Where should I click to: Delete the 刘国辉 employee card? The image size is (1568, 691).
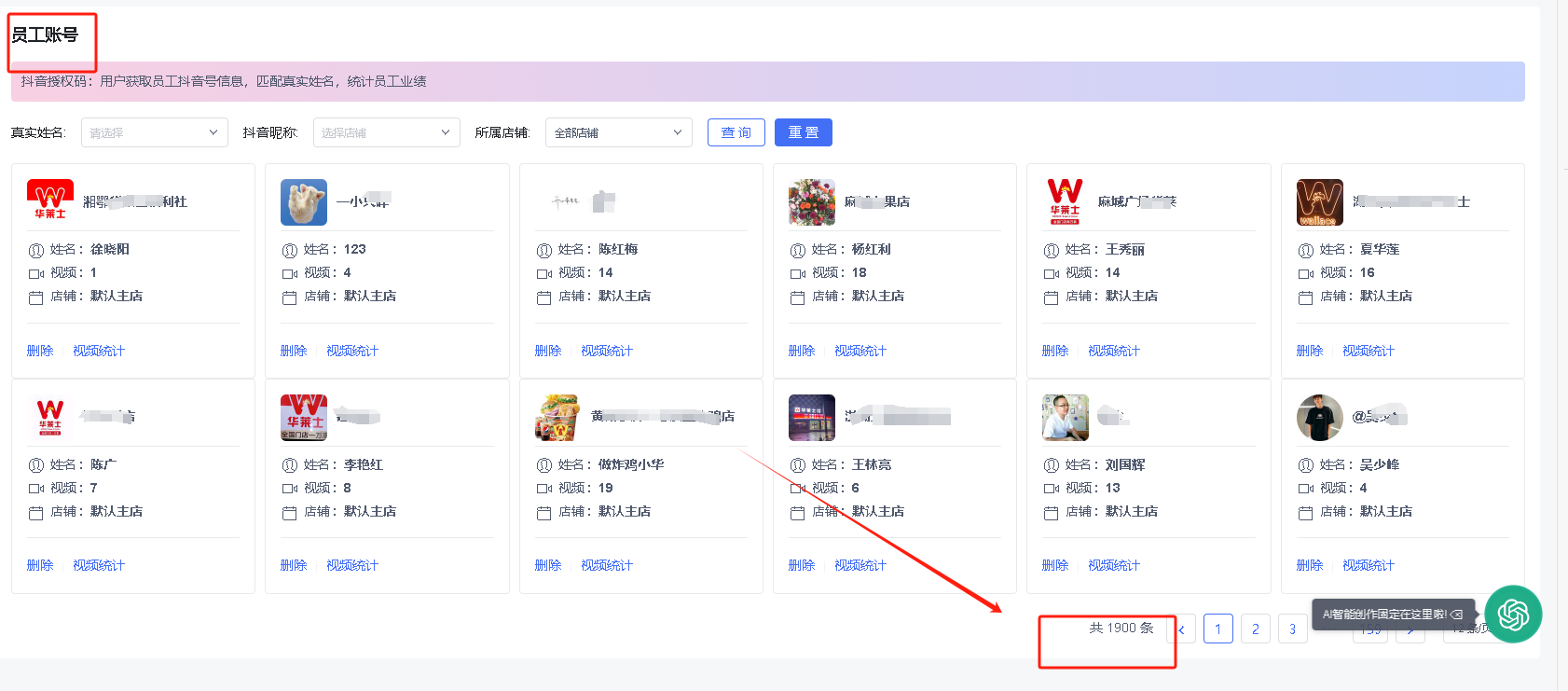(x=1055, y=565)
